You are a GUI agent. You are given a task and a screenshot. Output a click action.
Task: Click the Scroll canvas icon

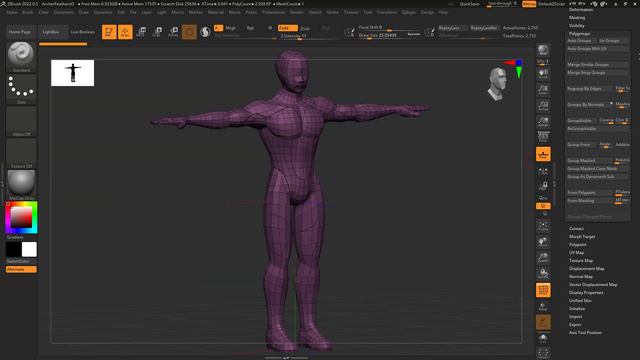pyautogui.click(x=543, y=74)
